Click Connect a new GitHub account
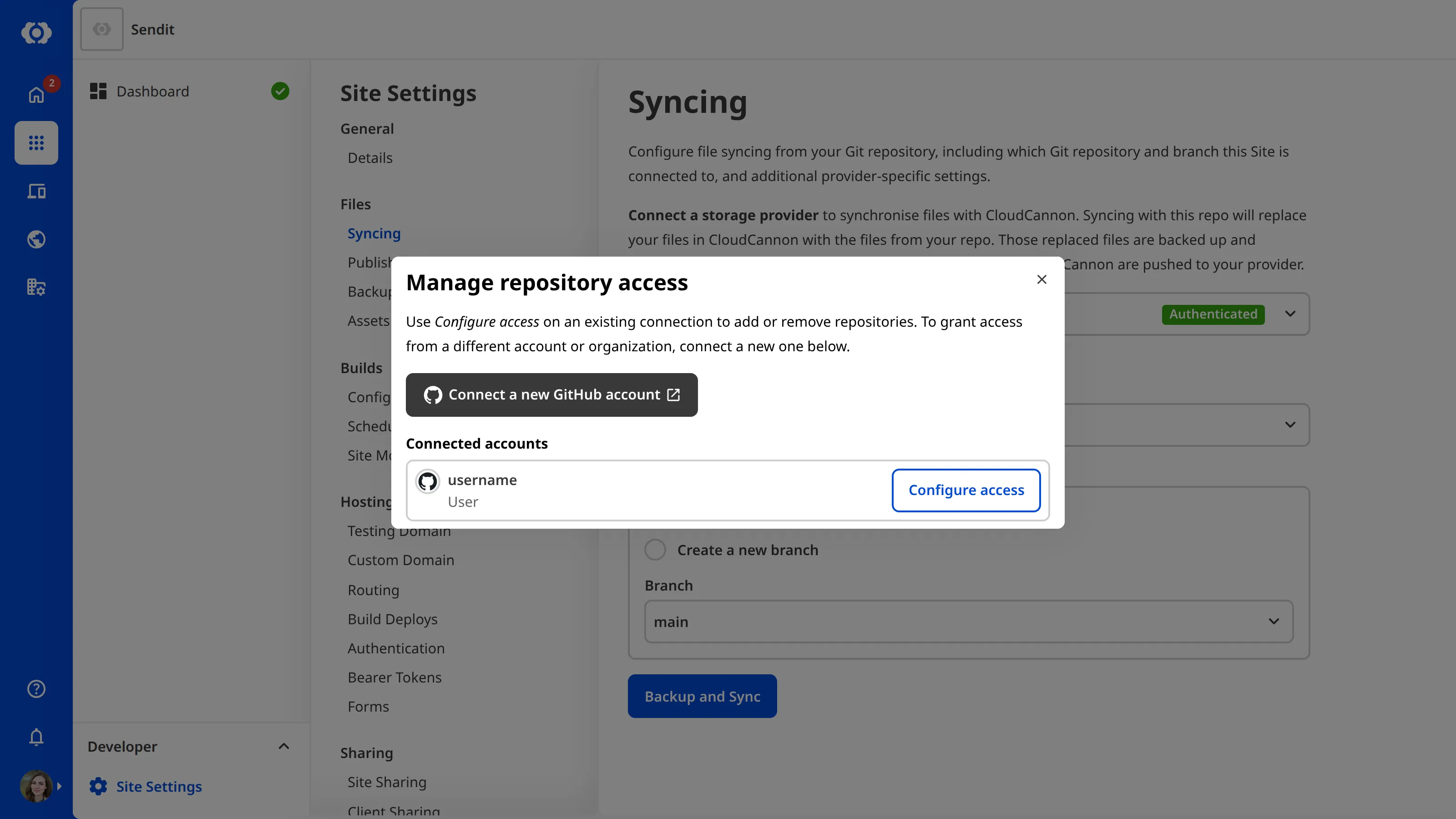 [551, 394]
